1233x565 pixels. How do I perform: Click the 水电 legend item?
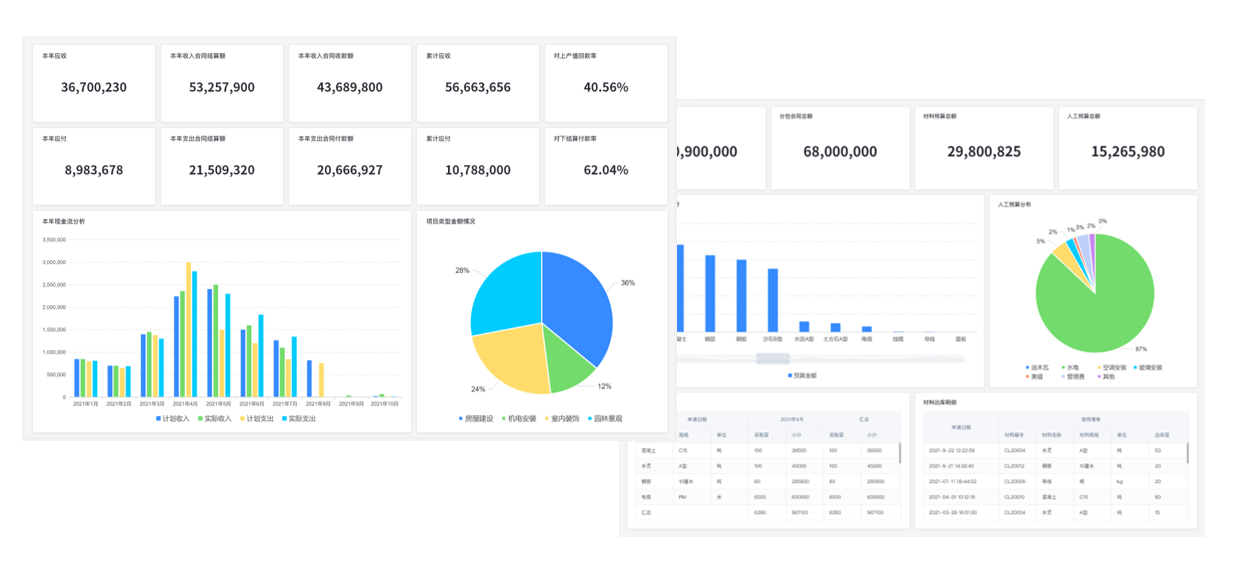1070,367
